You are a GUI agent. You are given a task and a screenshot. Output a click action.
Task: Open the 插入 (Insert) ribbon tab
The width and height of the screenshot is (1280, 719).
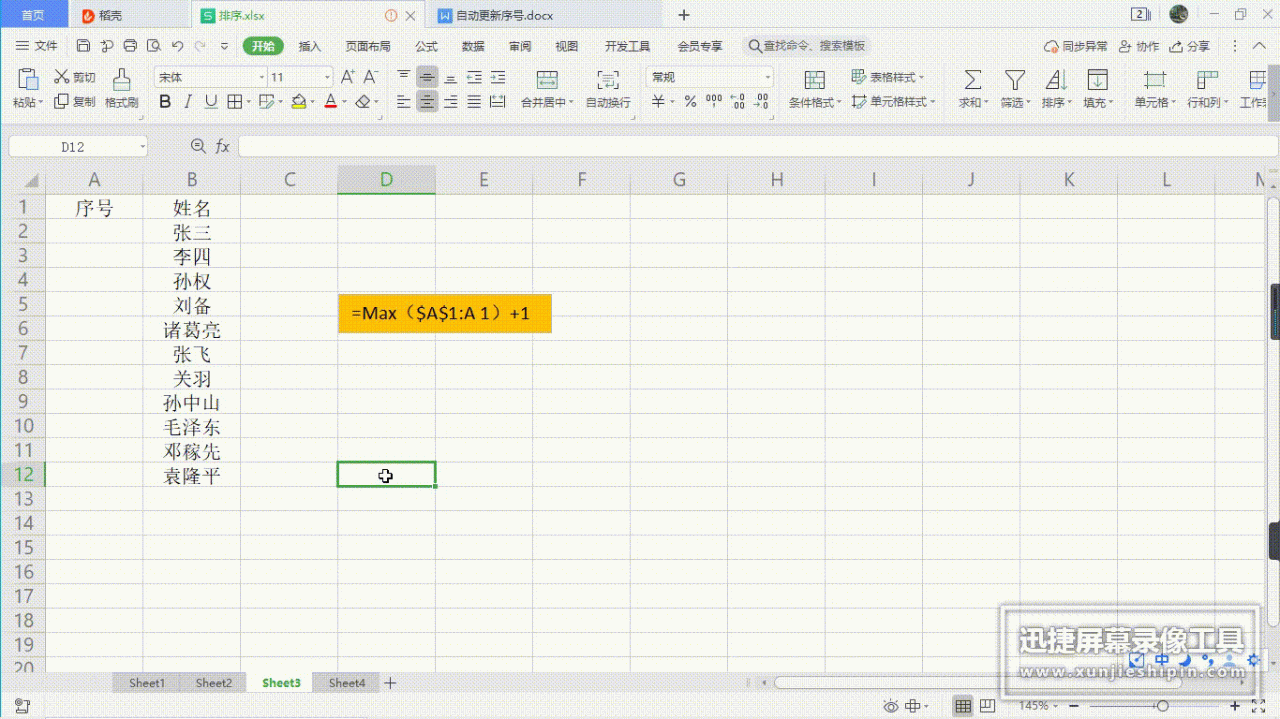(310, 46)
